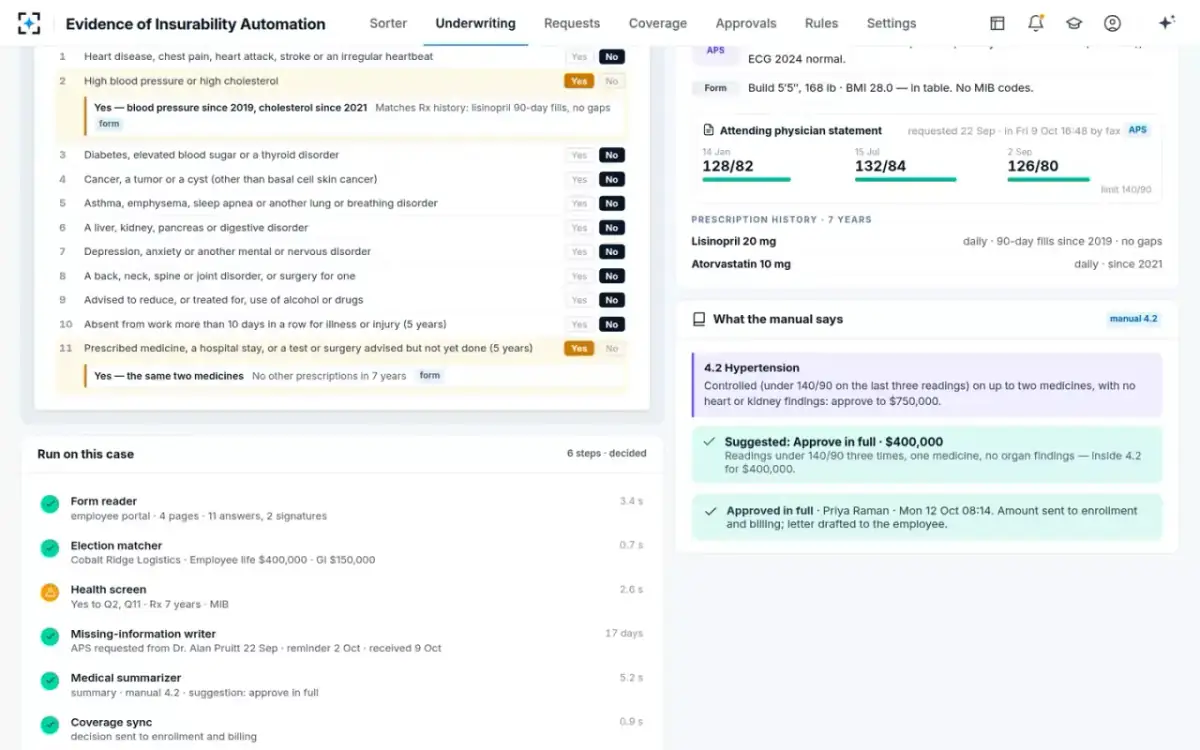The image size is (1200, 750).
Task: Click the Health screen orange warning icon
Action: coord(50,593)
